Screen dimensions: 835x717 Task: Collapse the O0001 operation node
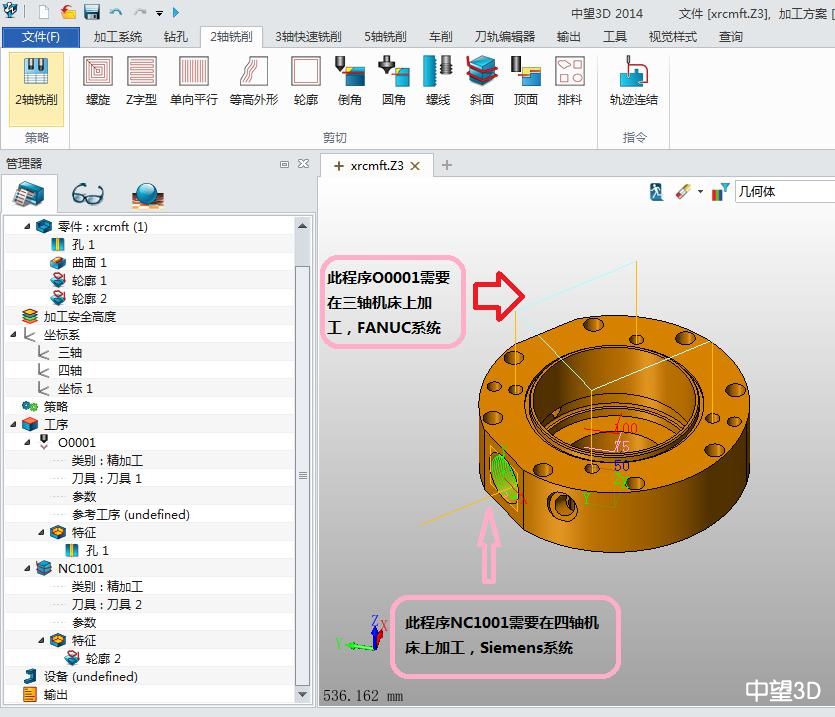click(x=28, y=442)
